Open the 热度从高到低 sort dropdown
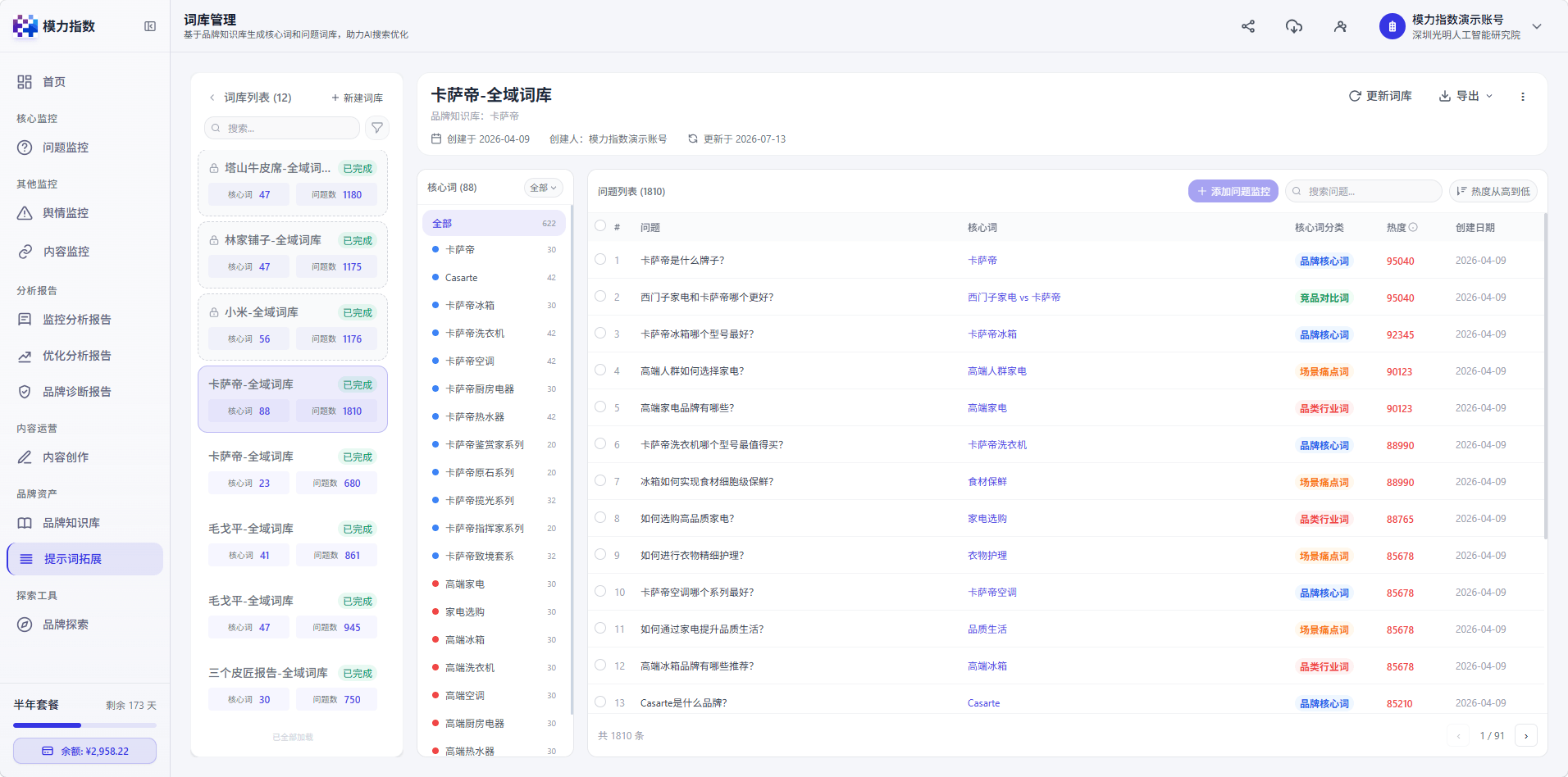The height and width of the screenshot is (777, 1568). tap(1493, 191)
